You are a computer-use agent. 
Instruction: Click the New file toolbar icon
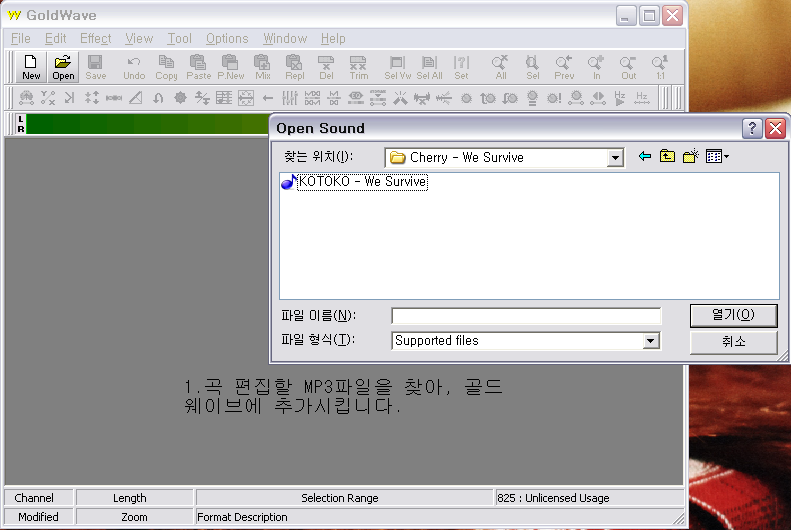[x=32, y=67]
